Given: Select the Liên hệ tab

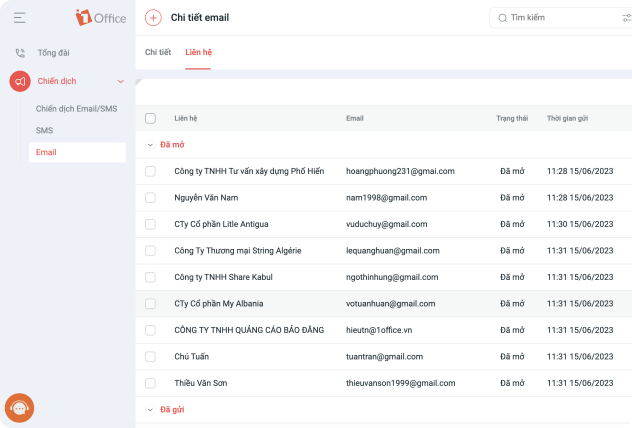Looking at the screenshot, I should pyautogui.click(x=198, y=52).
